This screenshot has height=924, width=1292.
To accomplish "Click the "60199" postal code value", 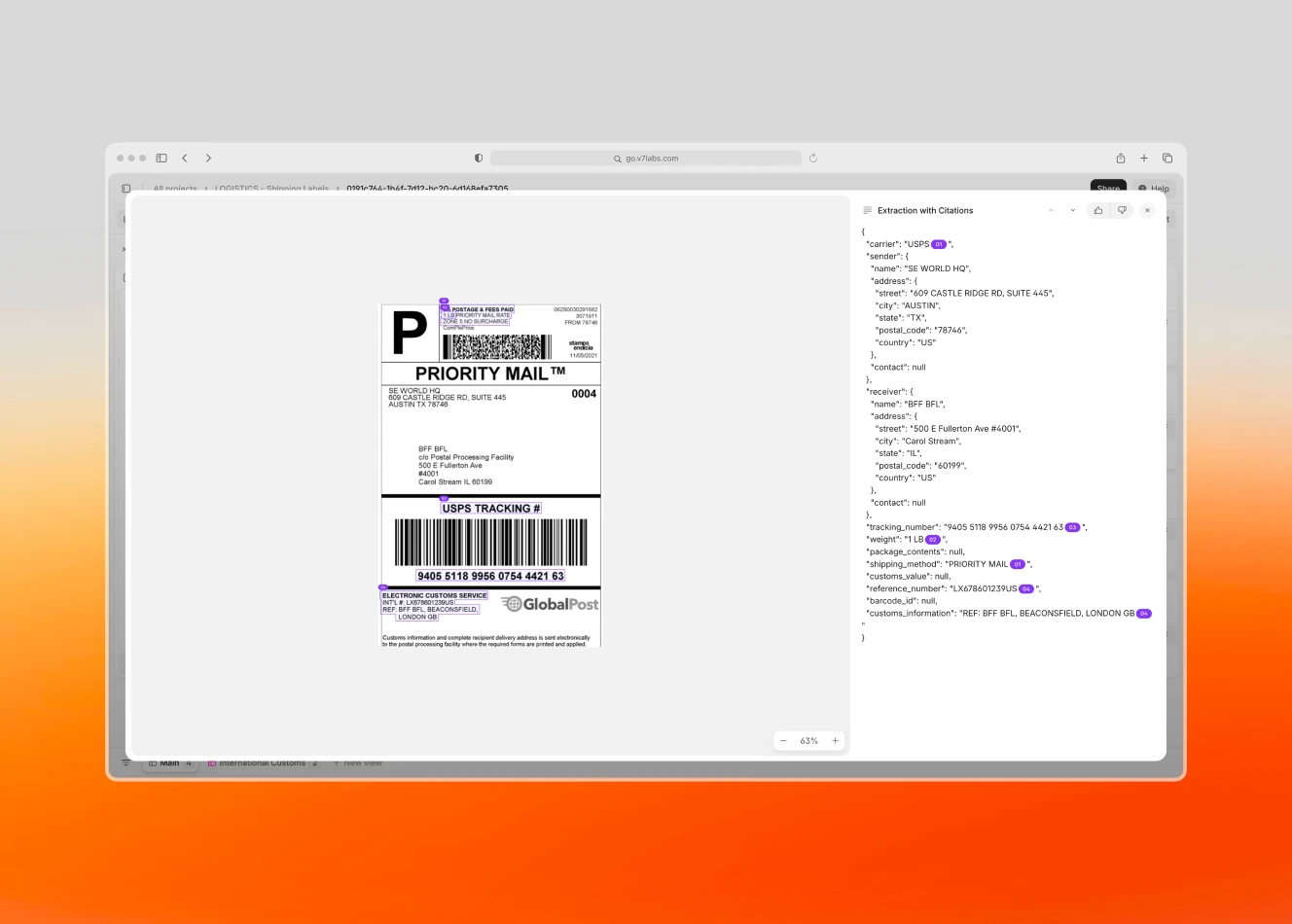I will click(951, 466).
